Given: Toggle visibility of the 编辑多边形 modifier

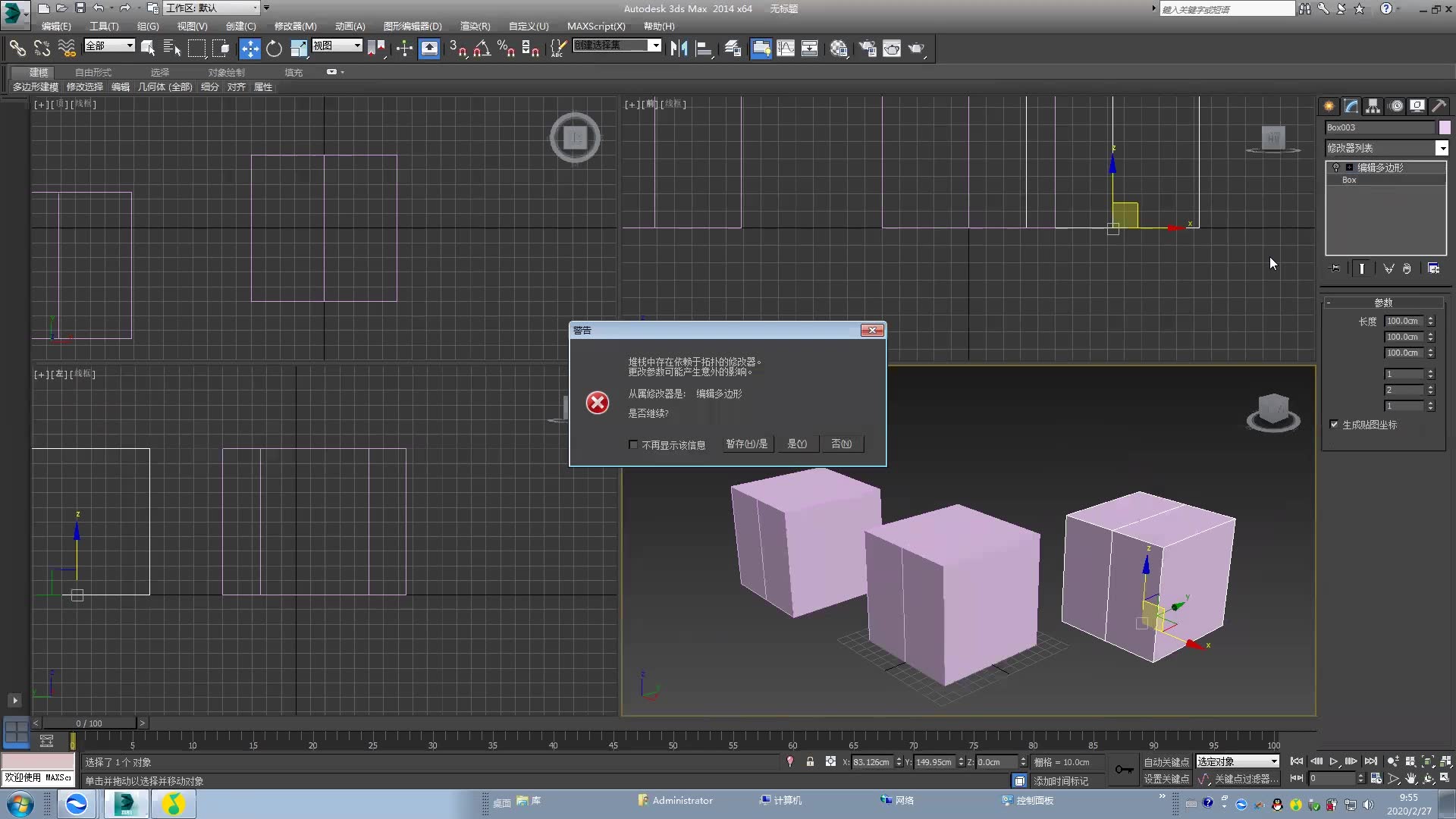Looking at the screenshot, I should (x=1336, y=167).
